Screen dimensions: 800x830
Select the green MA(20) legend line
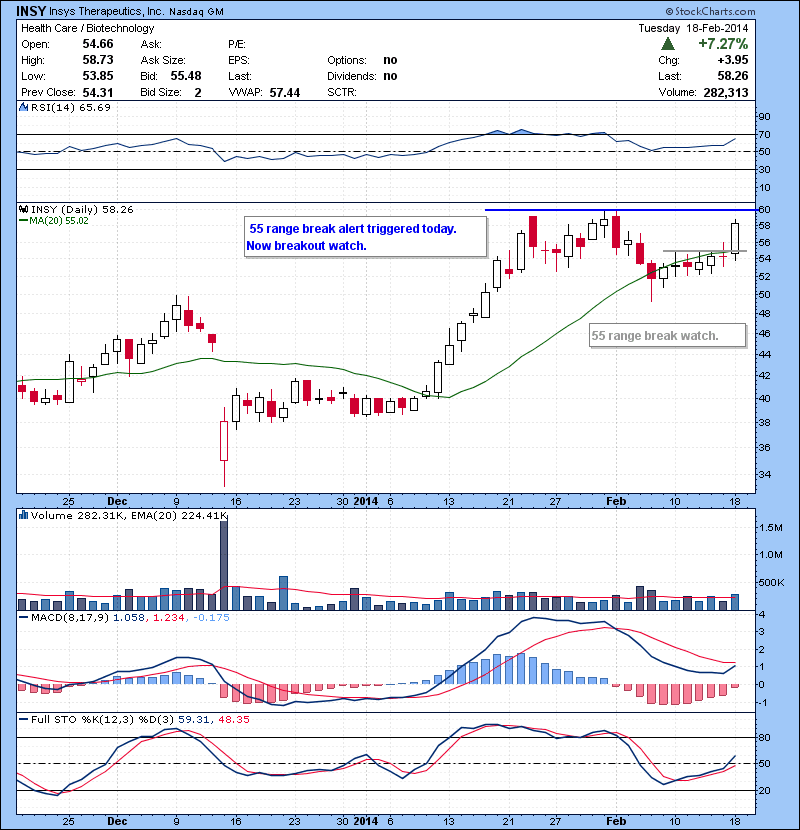[x=24, y=222]
